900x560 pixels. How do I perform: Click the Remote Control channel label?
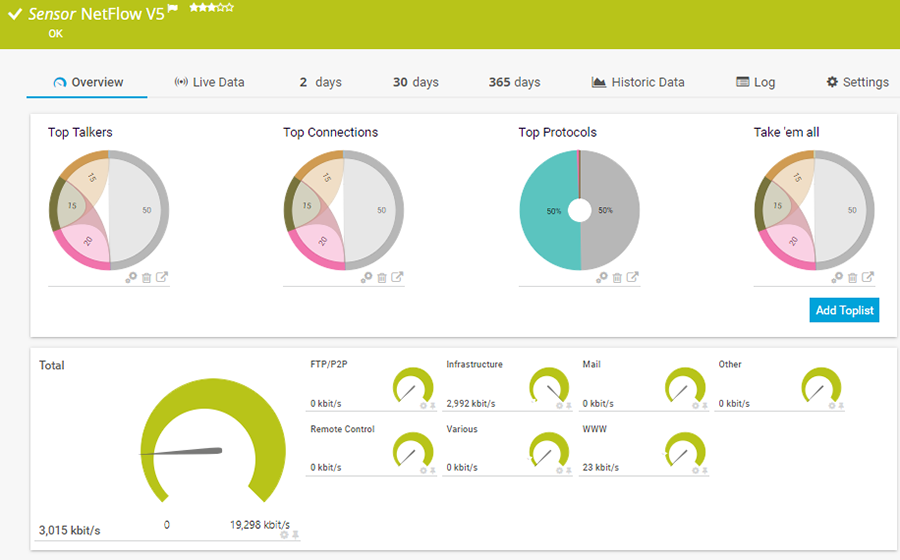tap(342, 429)
